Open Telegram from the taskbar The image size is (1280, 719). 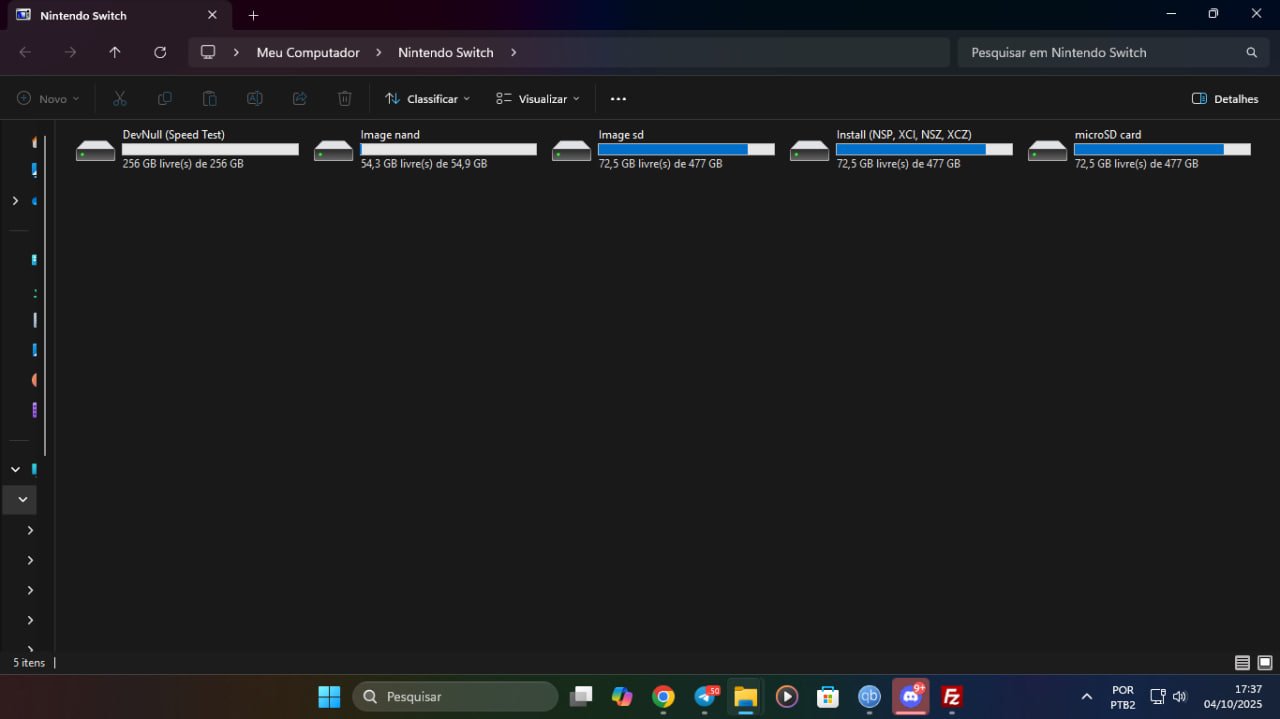(706, 696)
